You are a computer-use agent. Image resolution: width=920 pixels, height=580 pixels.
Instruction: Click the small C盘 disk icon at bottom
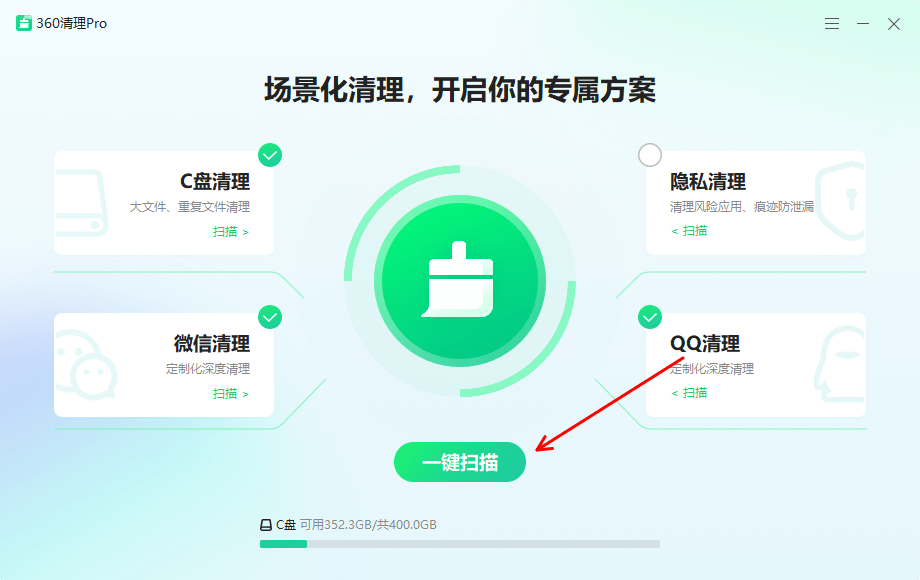pyautogui.click(x=266, y=525)
